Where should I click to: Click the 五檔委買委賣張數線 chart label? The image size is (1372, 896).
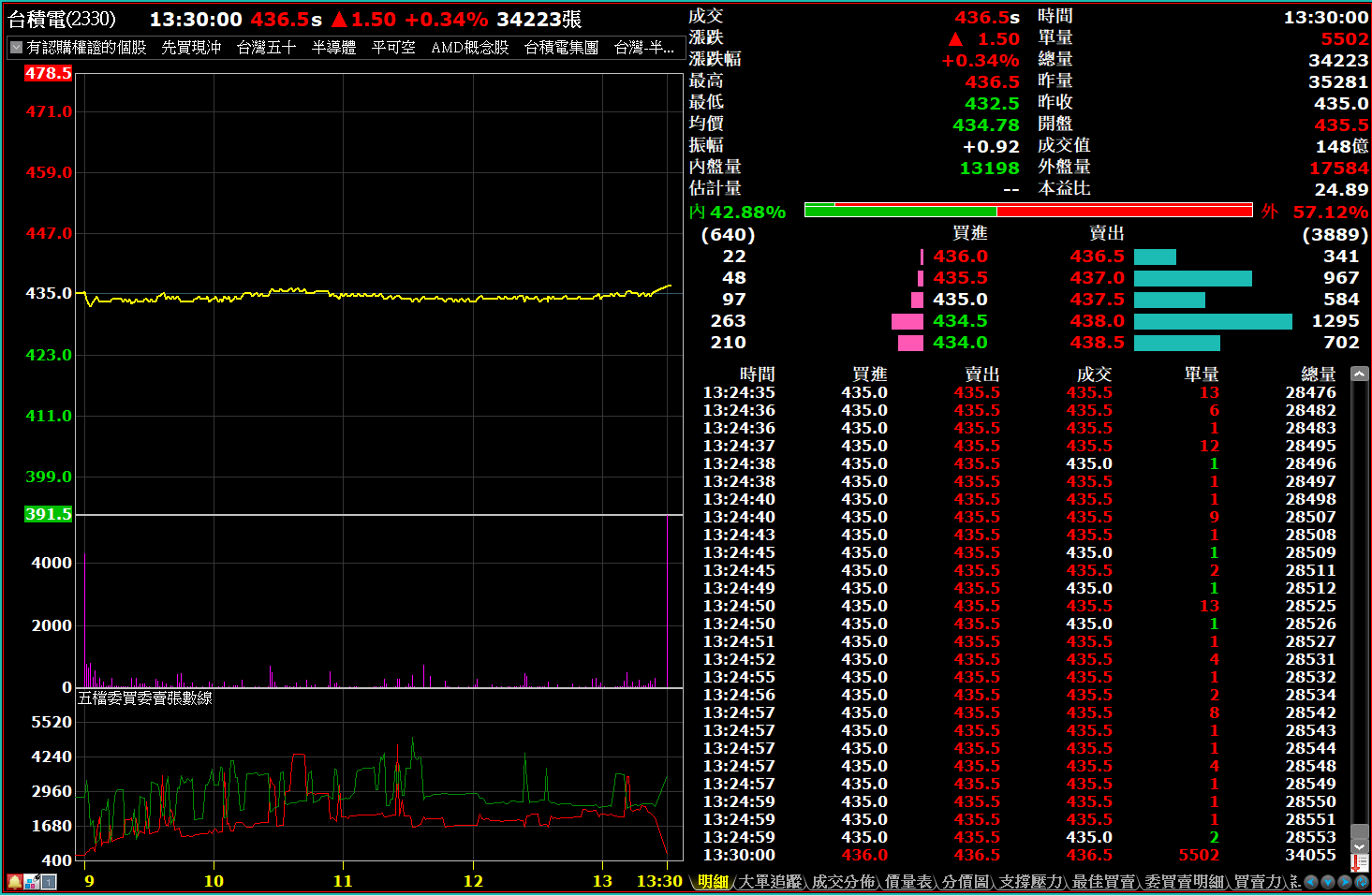click(x=145, y=698)
